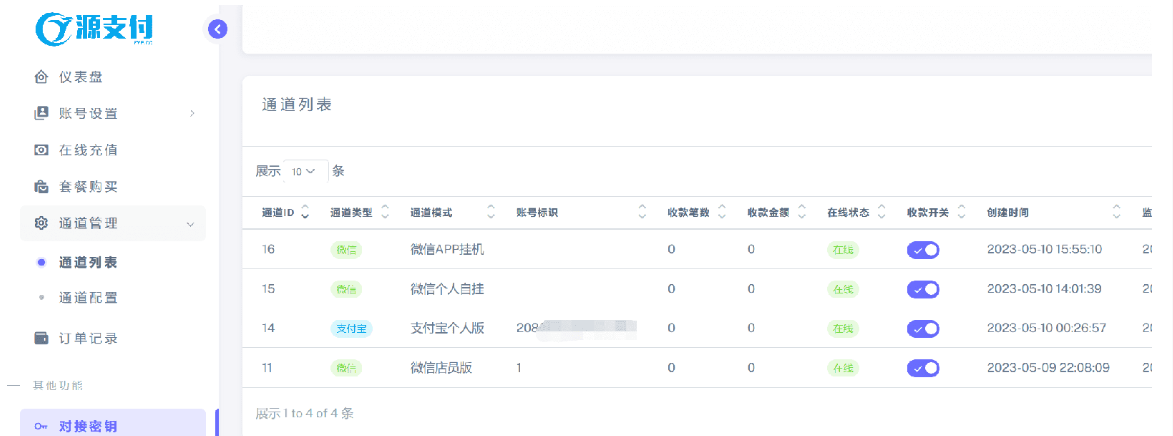Click the 对接密钥 key icon
Screen dimensions: 1173x436
42,427
